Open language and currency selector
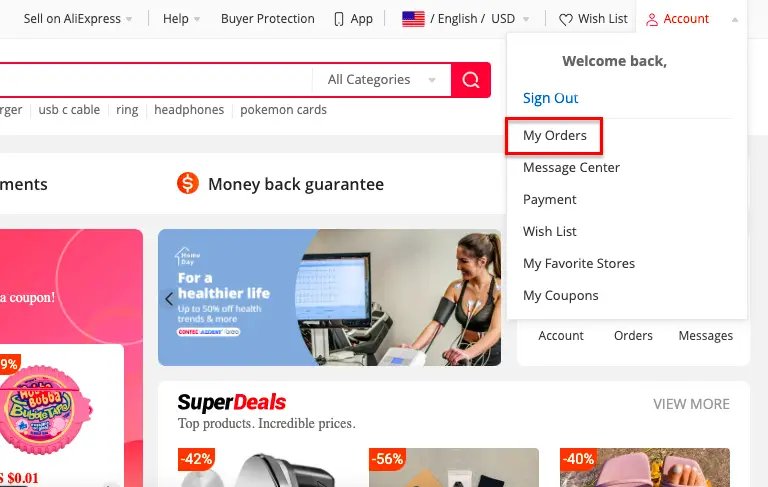Viewport: 768px width, 487px height. [x=465, y=19]
